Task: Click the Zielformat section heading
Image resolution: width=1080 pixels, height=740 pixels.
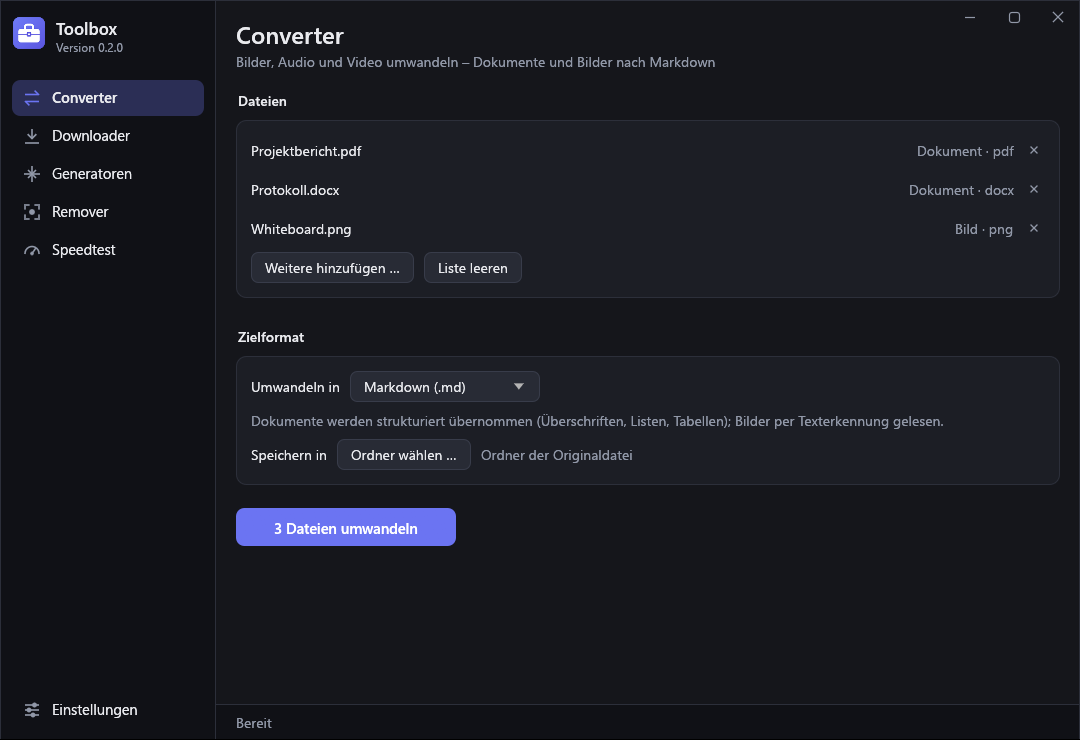Action: 271,337
